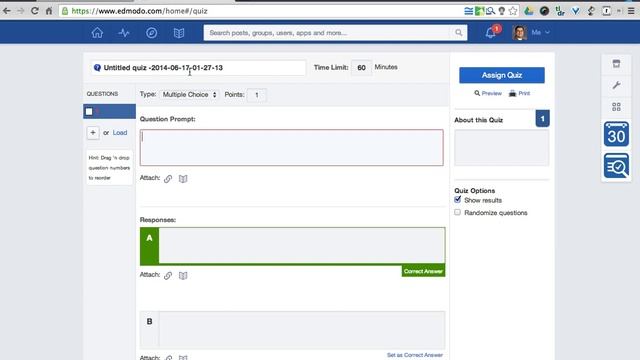Open the checklist search app icon
The width and height of the screenshot is (640, 360).
tap(616, 166)
